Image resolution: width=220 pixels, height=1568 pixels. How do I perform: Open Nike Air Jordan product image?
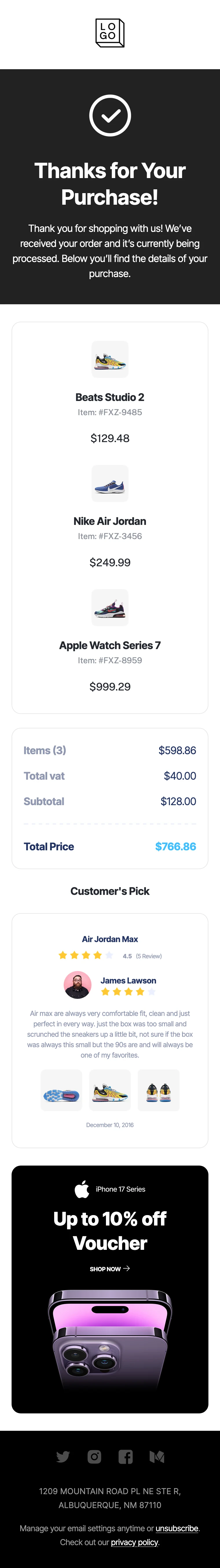[110, 483]
